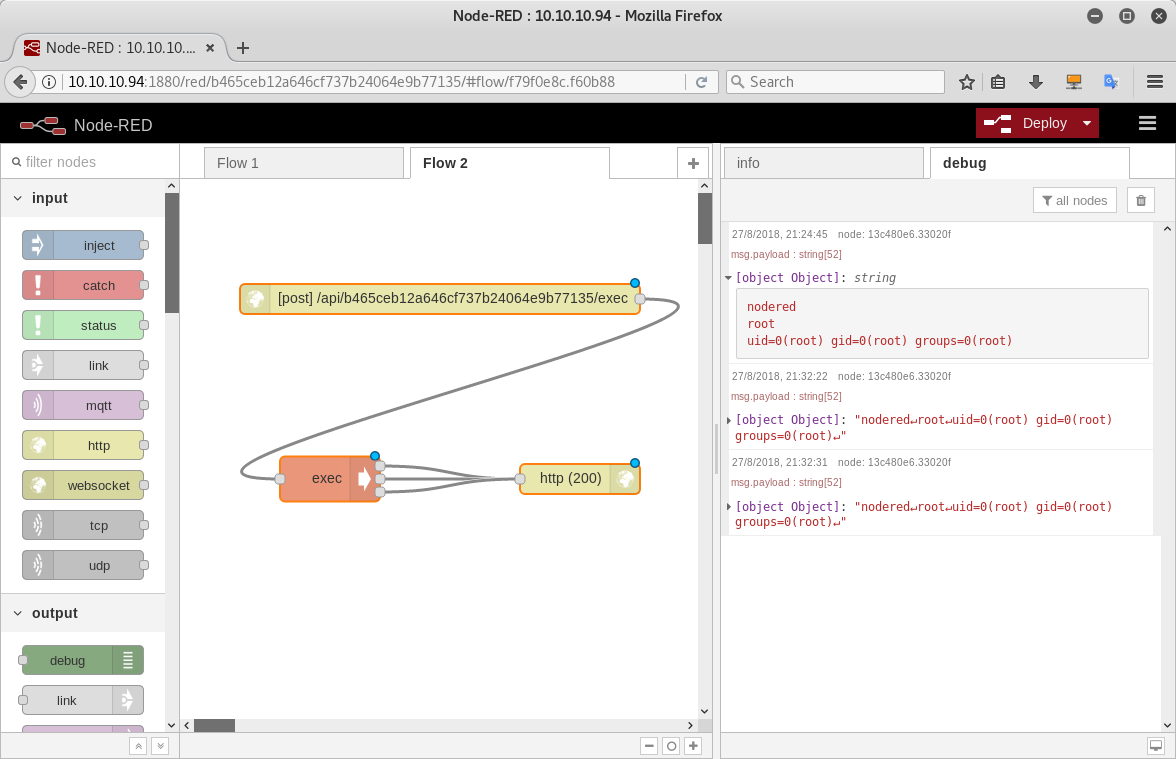Select the udp input node
Screen dimensions: 1176x759
(x=83, y=566)
